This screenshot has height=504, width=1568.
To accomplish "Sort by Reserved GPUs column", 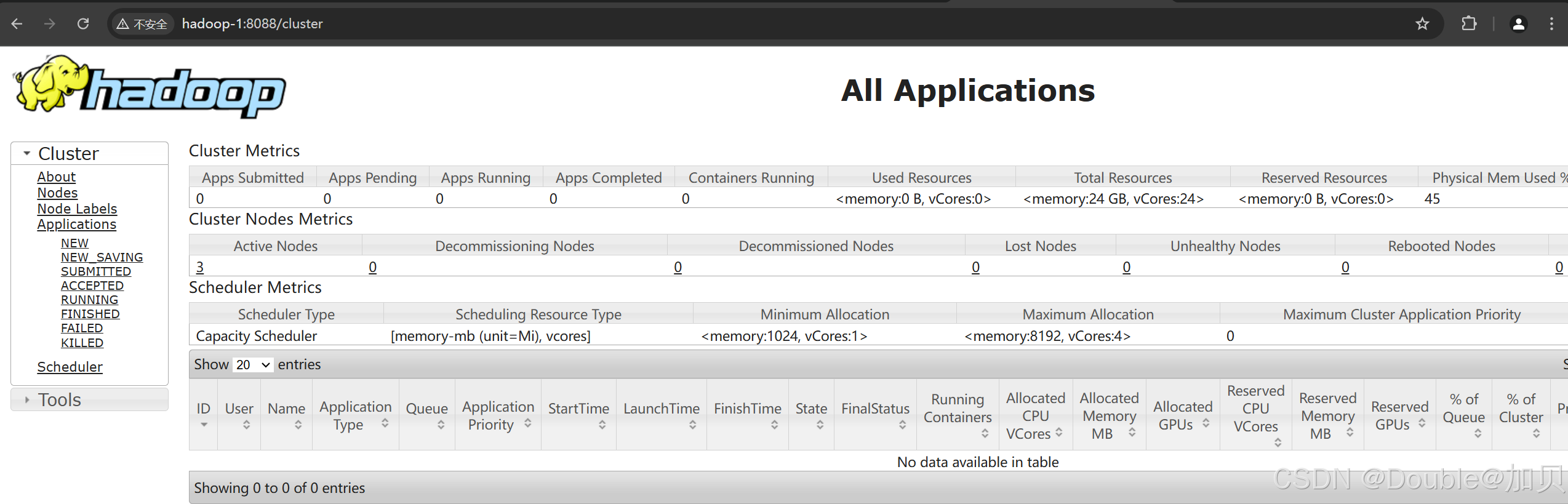I will click(x=1399, y=414).
